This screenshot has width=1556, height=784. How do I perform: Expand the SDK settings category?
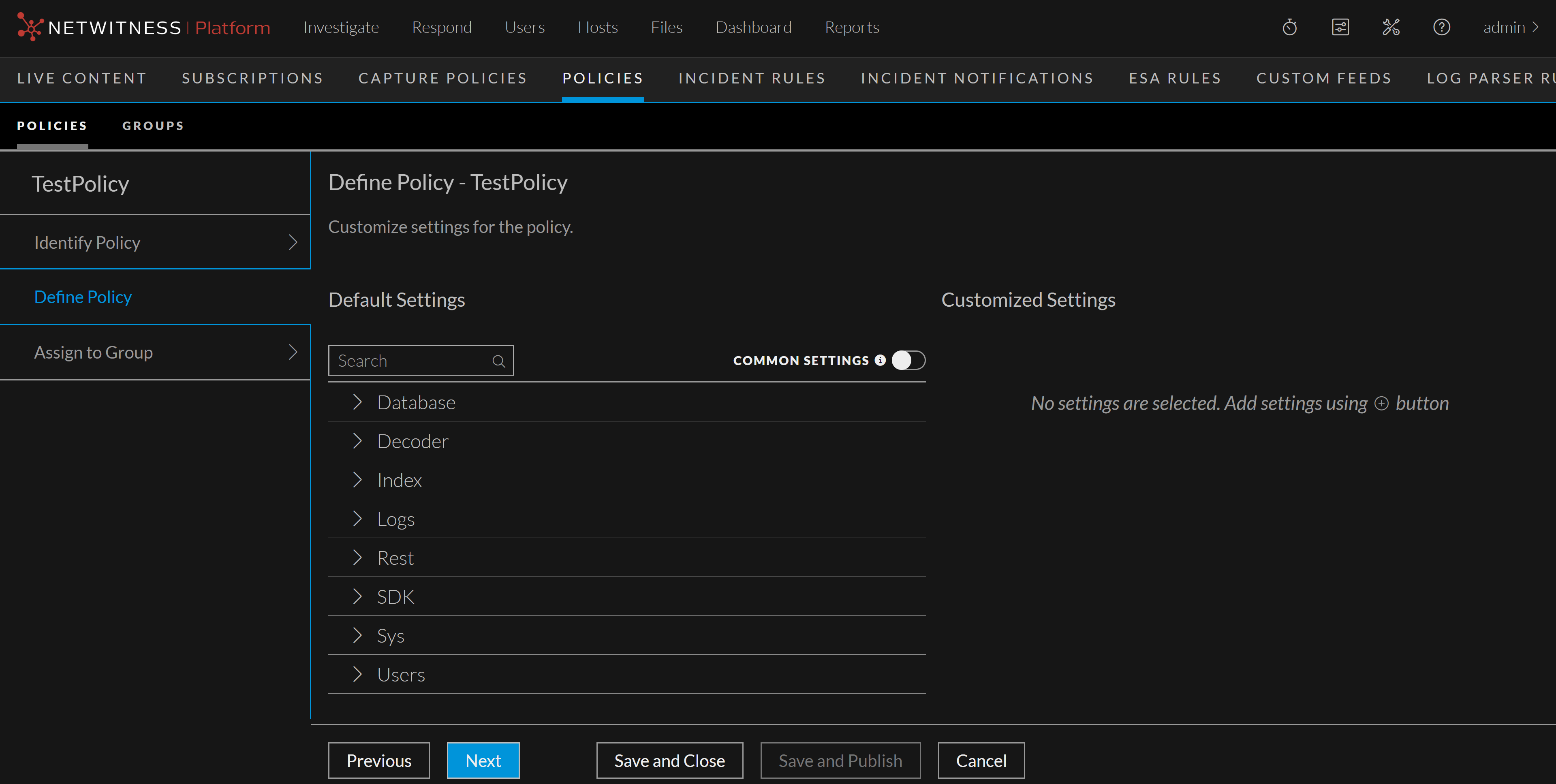pos(357,597)
